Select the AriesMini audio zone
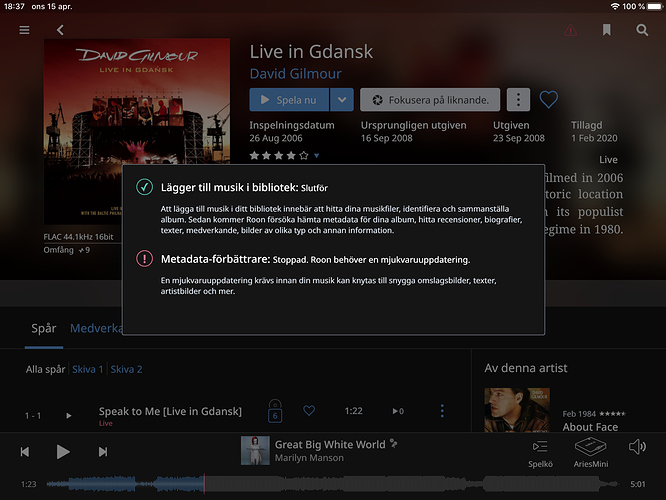 pyautogui.click(x=590, y=453)
